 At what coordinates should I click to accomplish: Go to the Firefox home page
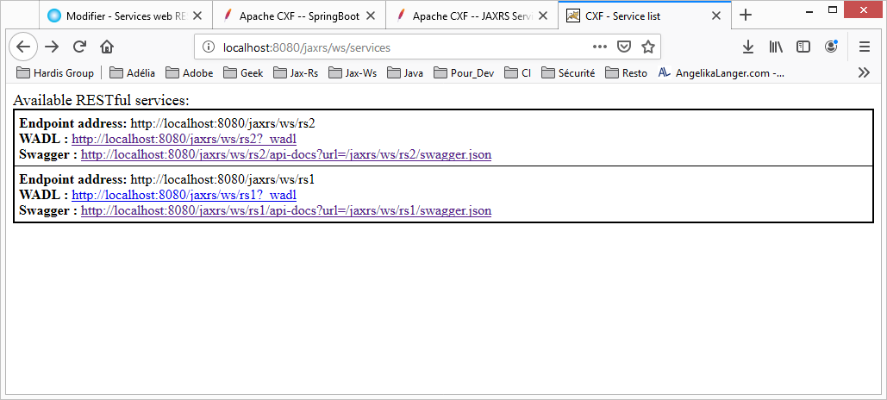tap(107, 47)
